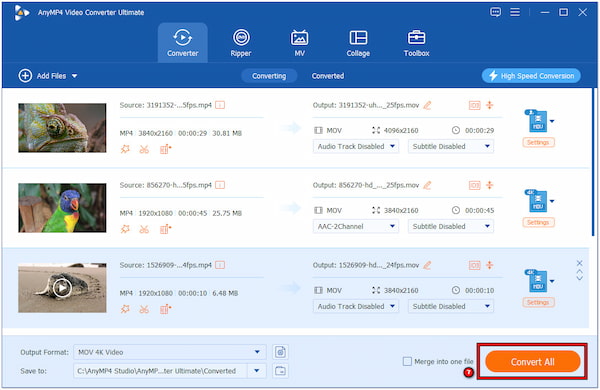Open the save folder browse icon
The image size is (600, 390).
pyautogui.click(x=280, y=371)
